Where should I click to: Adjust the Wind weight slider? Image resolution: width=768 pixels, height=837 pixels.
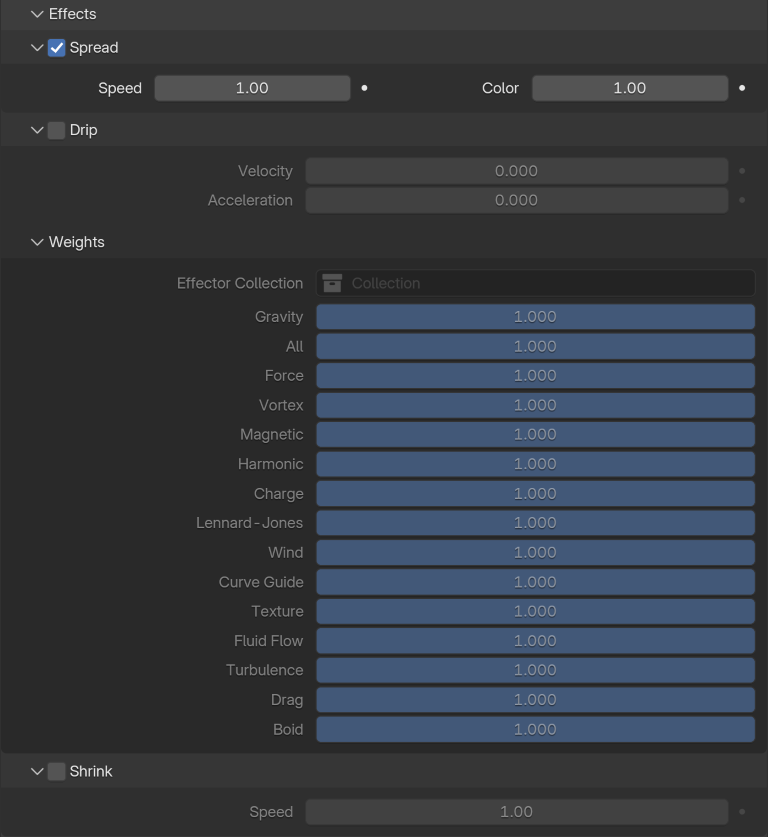click(535, 552)
